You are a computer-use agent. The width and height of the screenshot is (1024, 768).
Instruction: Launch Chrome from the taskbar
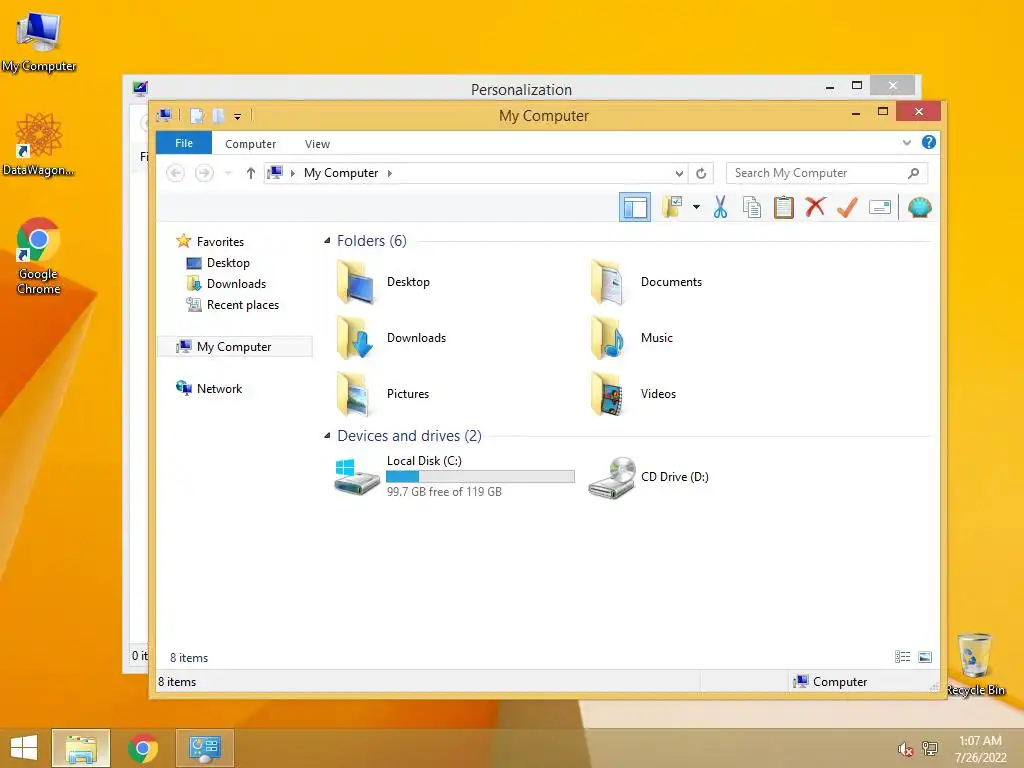tap(143, 748)
